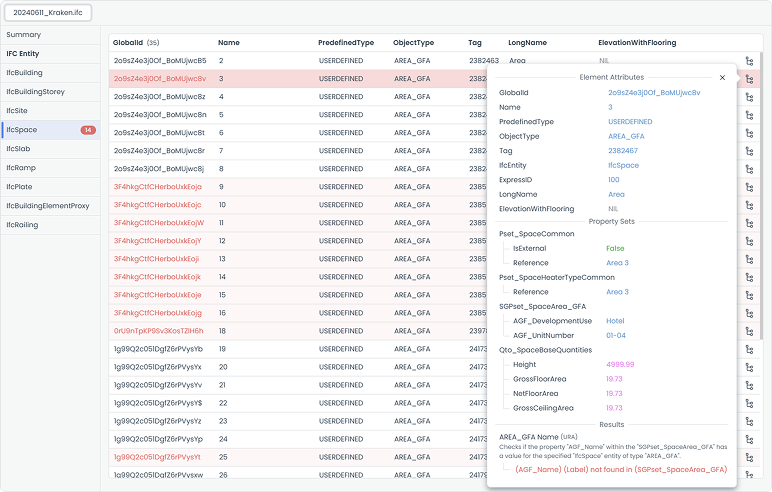Screen dimensions: 772x492
Task: Click the attributes icon for row named 19
Action: (749, 349)
